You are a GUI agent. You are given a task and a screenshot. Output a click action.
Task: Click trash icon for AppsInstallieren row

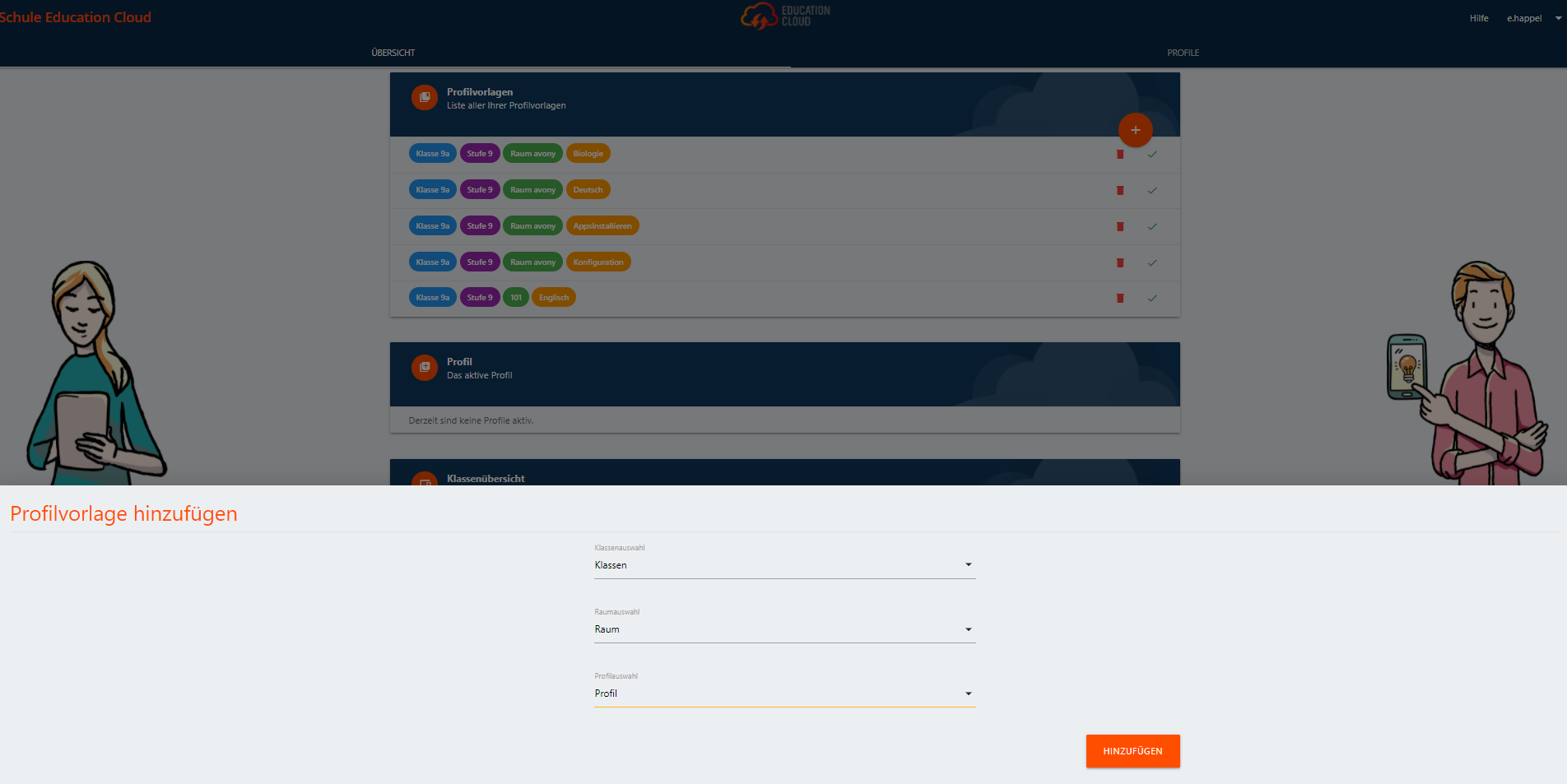click(1119, 227)
